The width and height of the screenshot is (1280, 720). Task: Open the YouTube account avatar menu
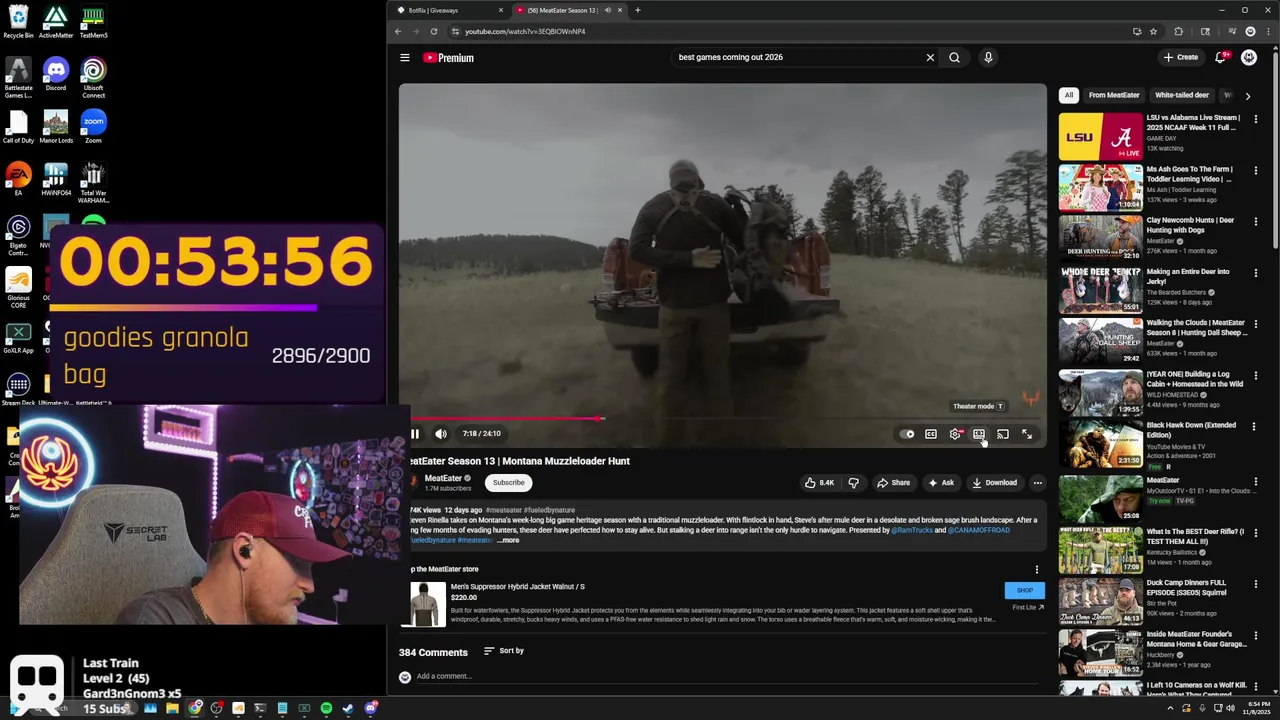click(x=1249, y=58)
